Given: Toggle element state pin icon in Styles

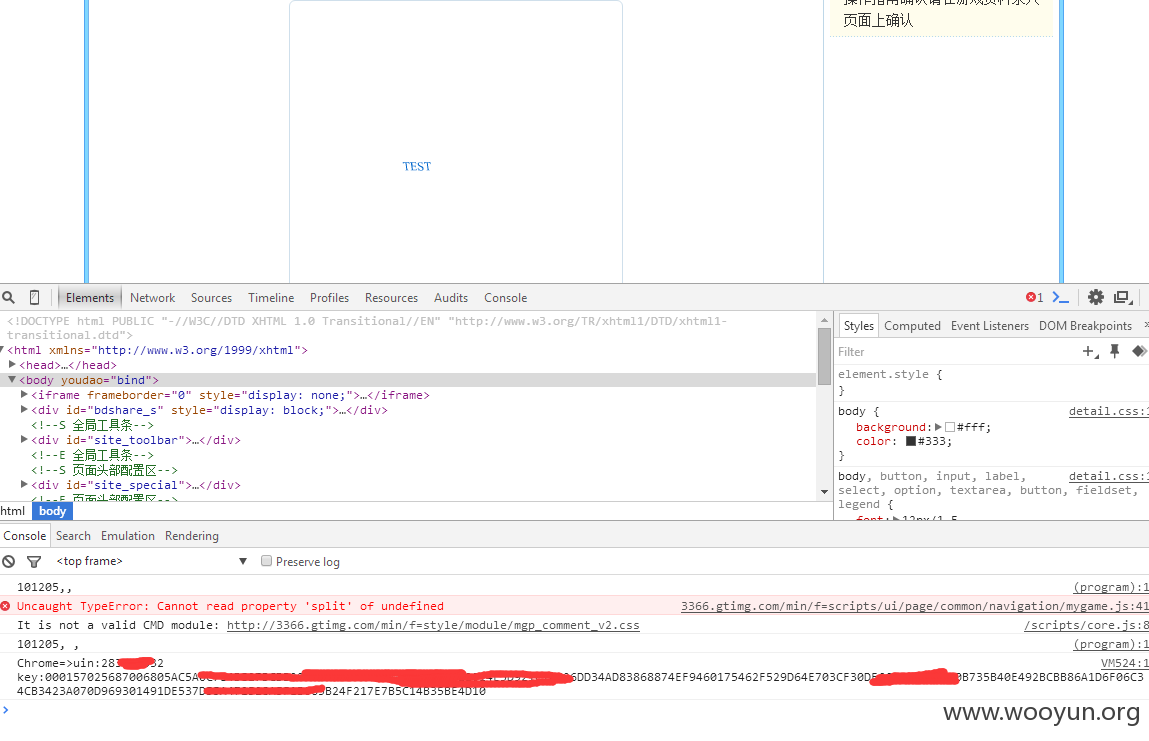Looking at the screenshot, I should tap(1115, 352).
